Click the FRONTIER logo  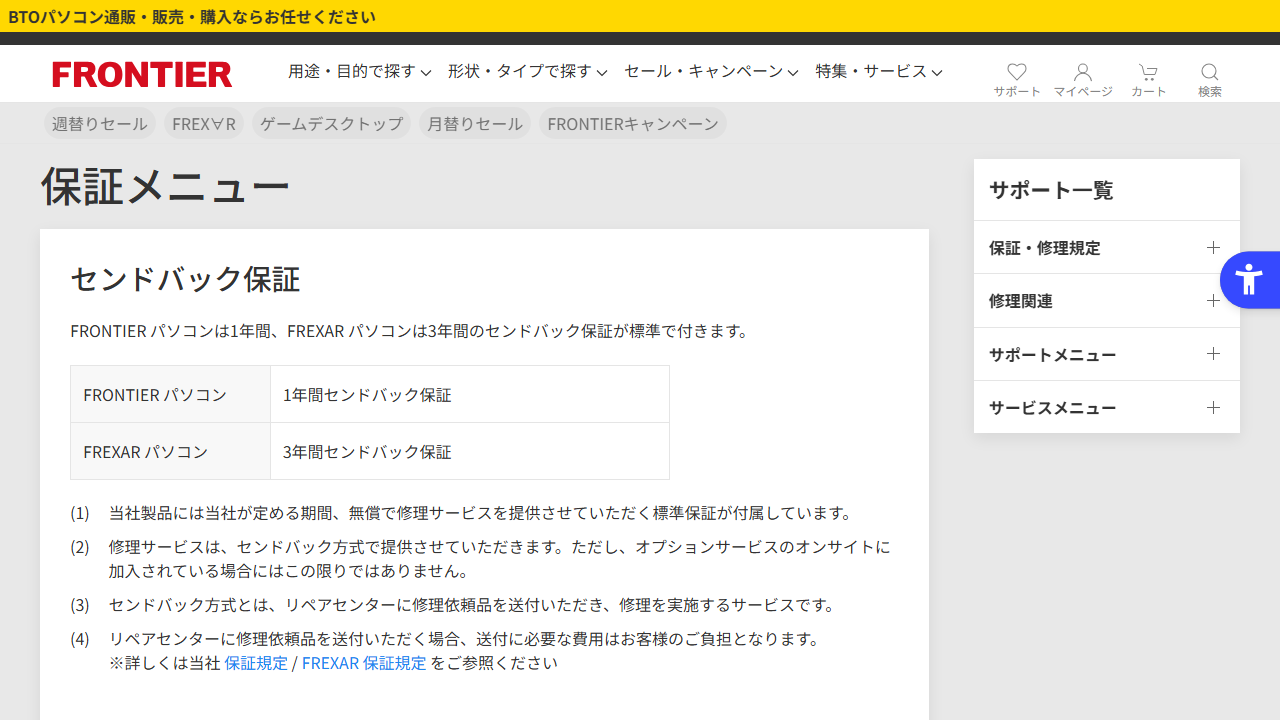142,74
